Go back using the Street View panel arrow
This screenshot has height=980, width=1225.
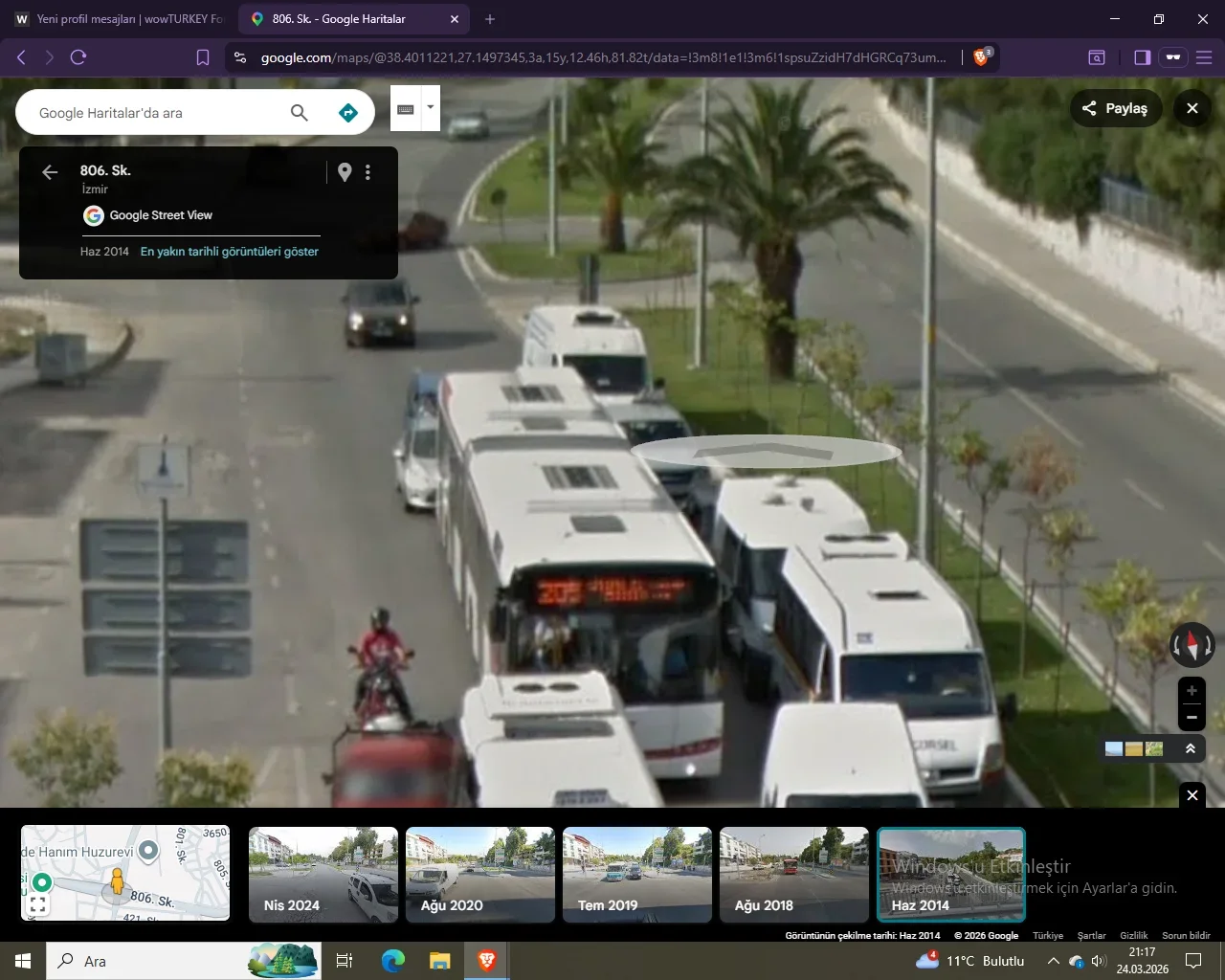coord(50,172)
